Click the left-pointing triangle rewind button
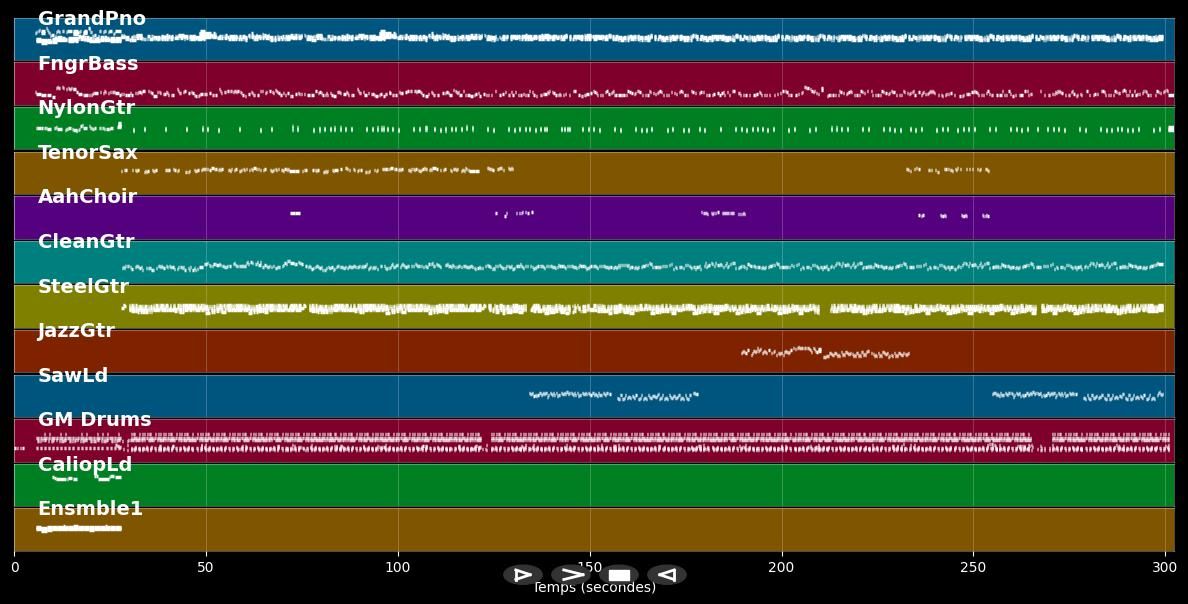 coord(666,575)
